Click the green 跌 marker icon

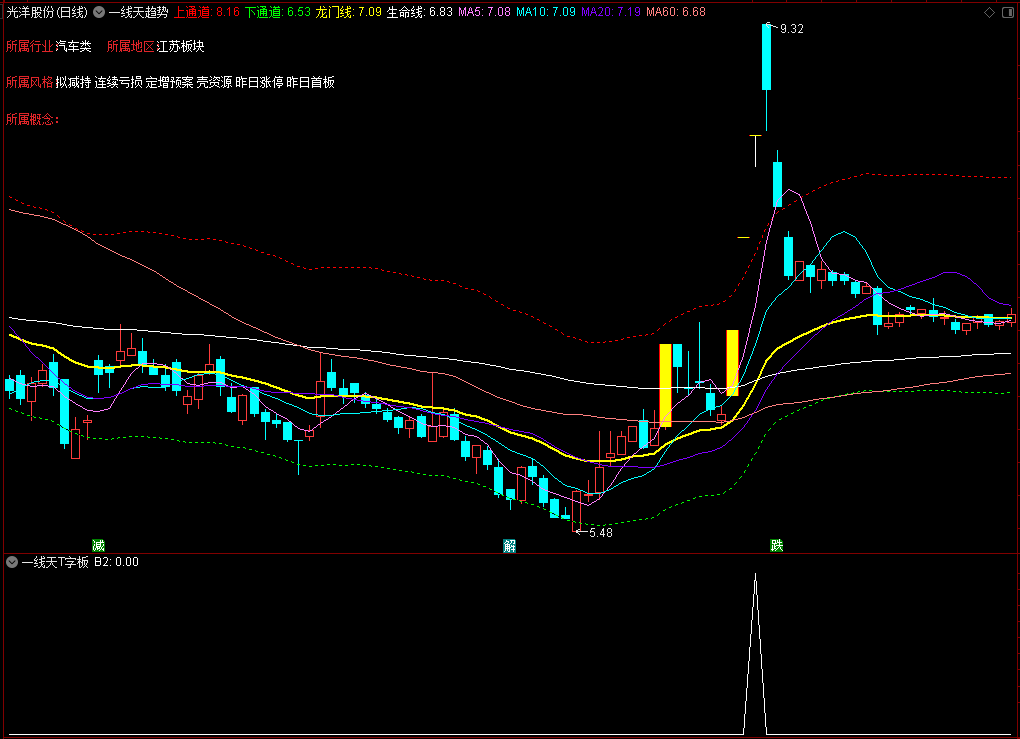click(776, 545)
